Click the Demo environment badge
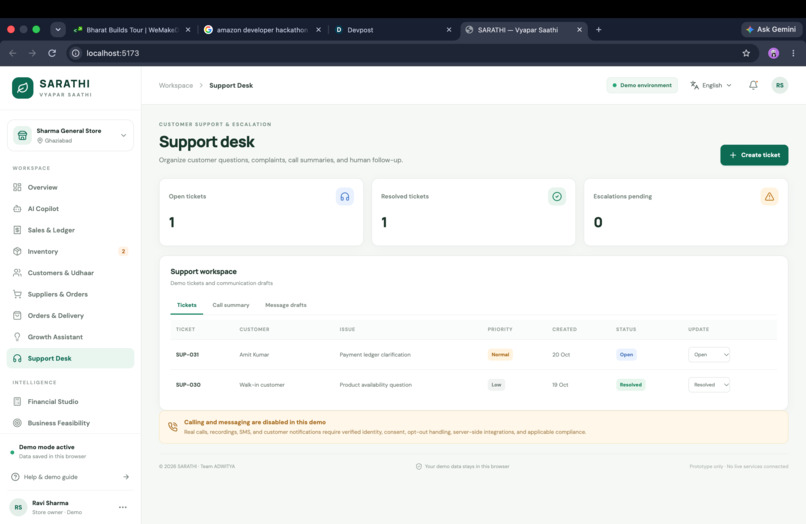The height and width of the screenshot is (524, 806). (642, 85)
